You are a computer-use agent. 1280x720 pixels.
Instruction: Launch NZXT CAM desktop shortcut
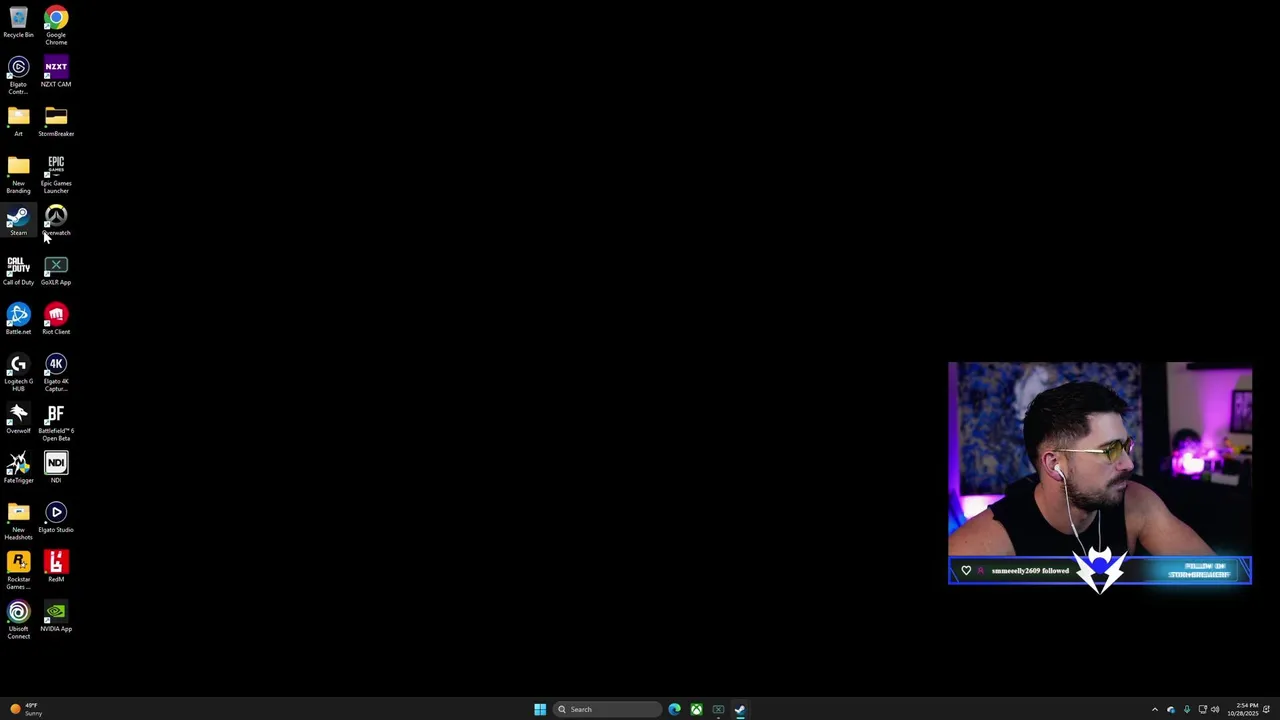point(56,72)
